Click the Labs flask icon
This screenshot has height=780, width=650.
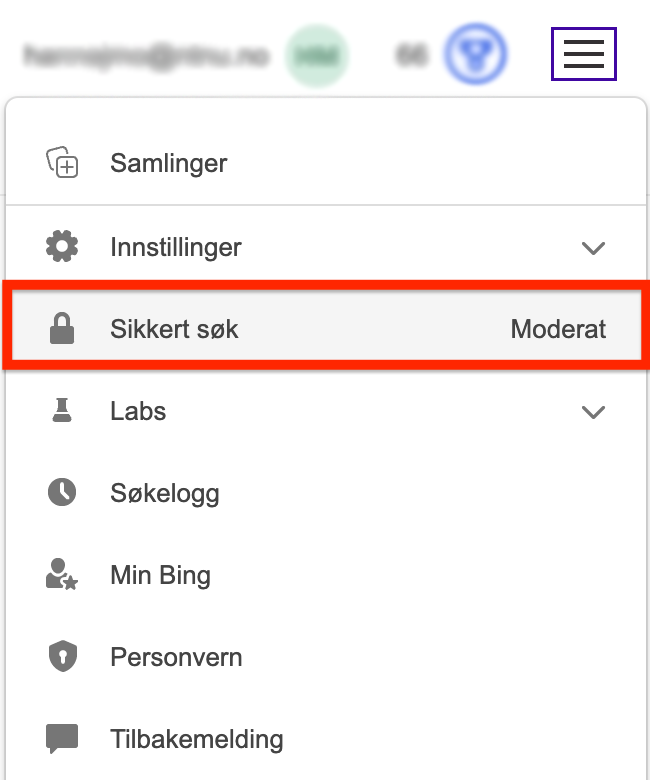point(62,410)
